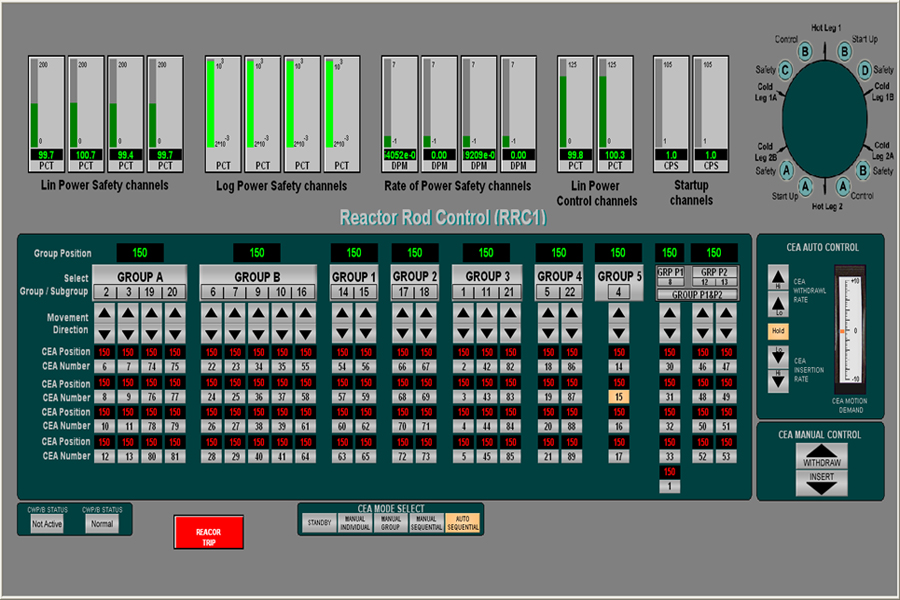Click the Lin Power Control bar reading 99.8

pyautogui.click(x=575, y=114)
